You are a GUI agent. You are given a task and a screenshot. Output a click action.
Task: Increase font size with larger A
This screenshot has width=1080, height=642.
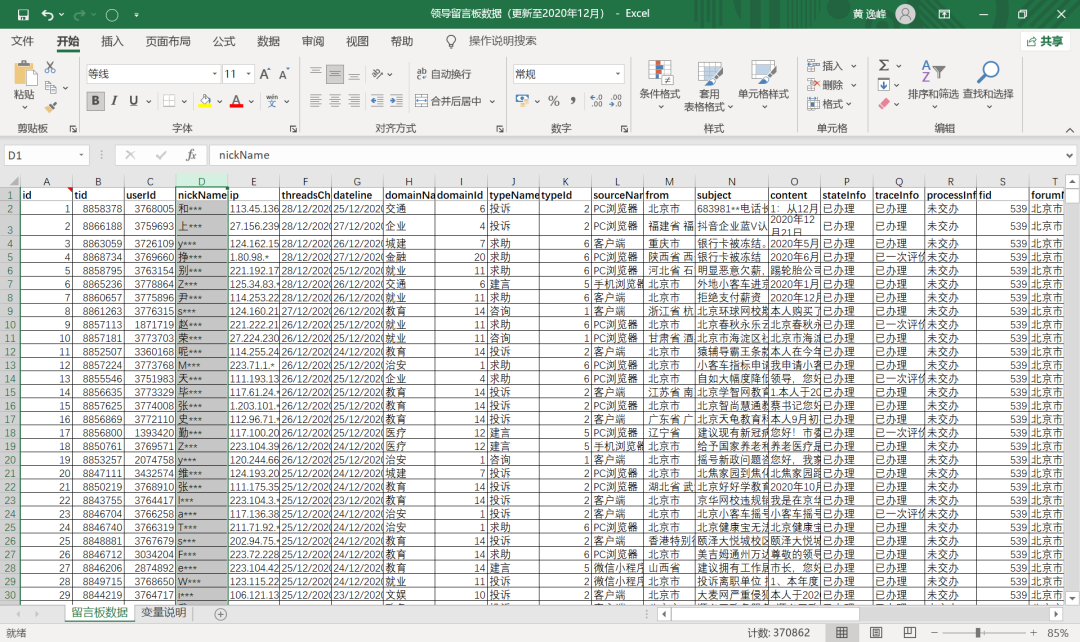pos(264,74)
